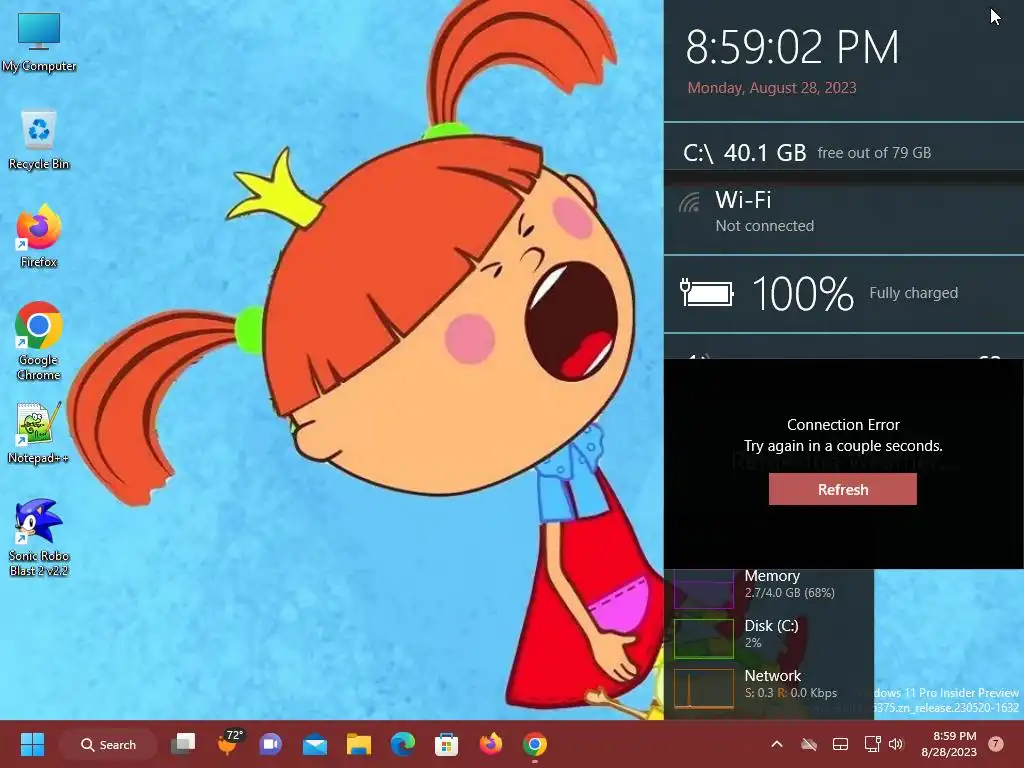The width and height of the screenshot is (1024, 768).
Task: Click the battery icon in widget
Action: pos(707,293)
